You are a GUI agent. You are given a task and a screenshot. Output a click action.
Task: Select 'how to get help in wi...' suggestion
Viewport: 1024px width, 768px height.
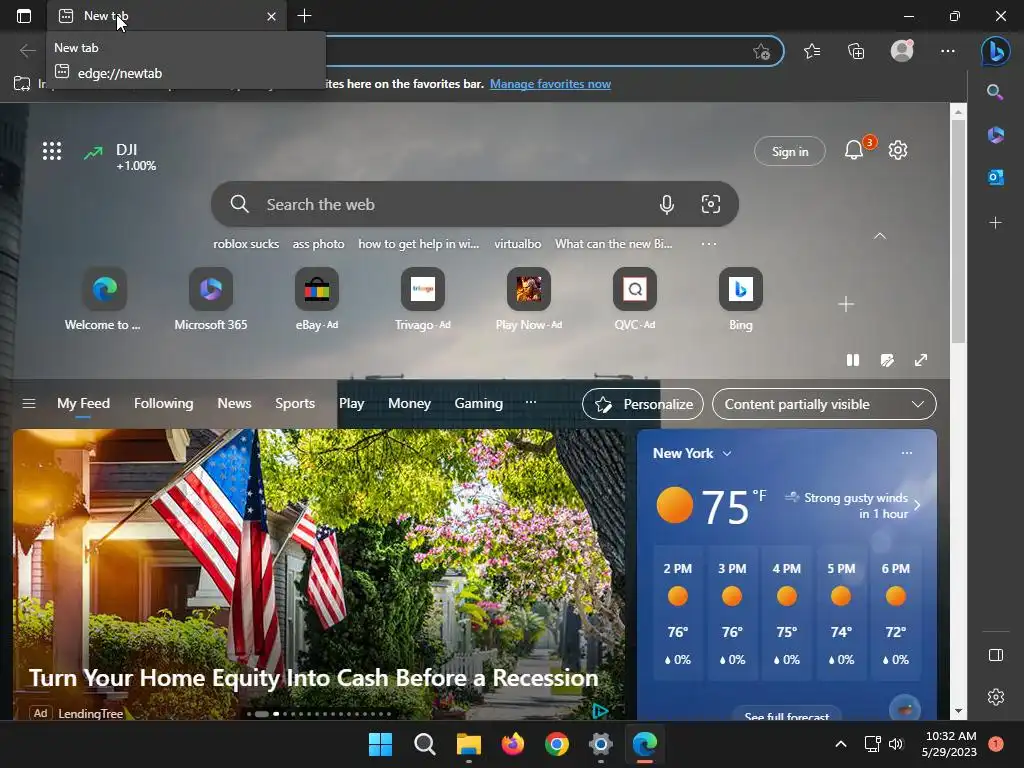click(419, 244)
